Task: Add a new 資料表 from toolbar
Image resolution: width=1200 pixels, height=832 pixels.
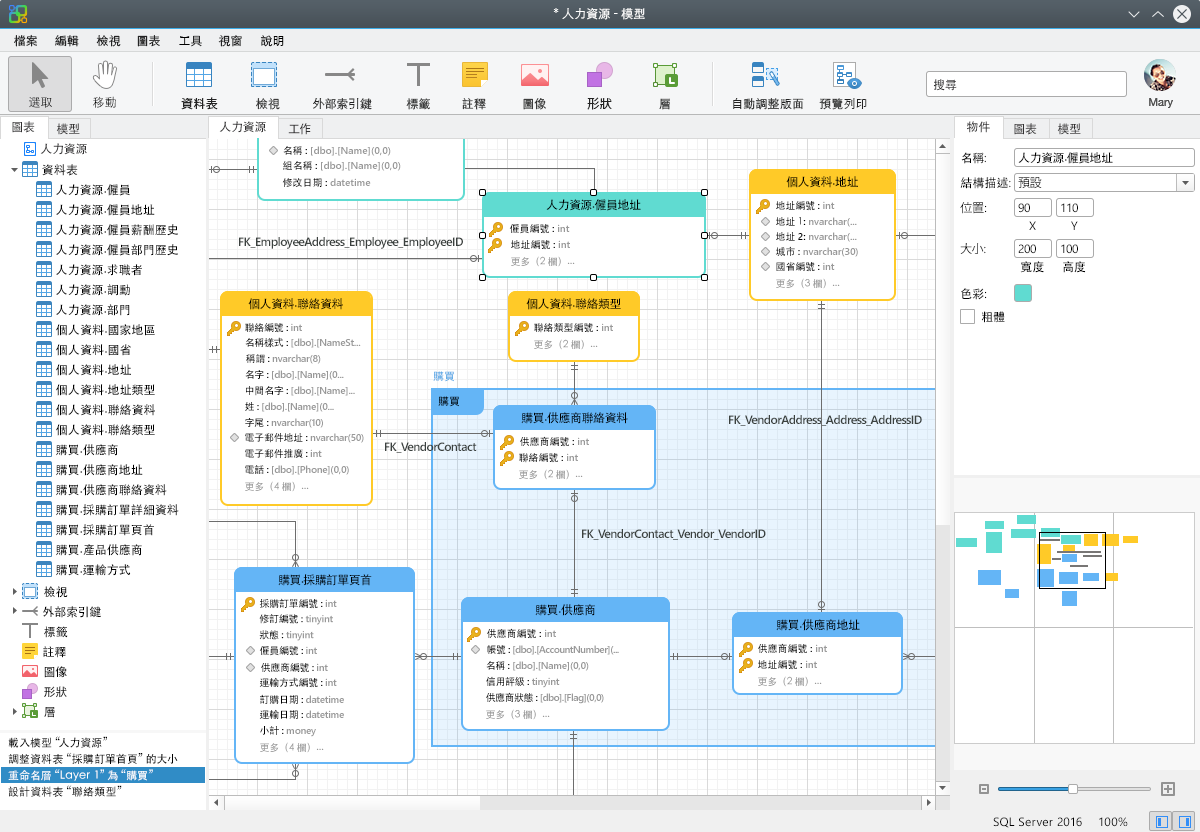Action: pos(199,83)
